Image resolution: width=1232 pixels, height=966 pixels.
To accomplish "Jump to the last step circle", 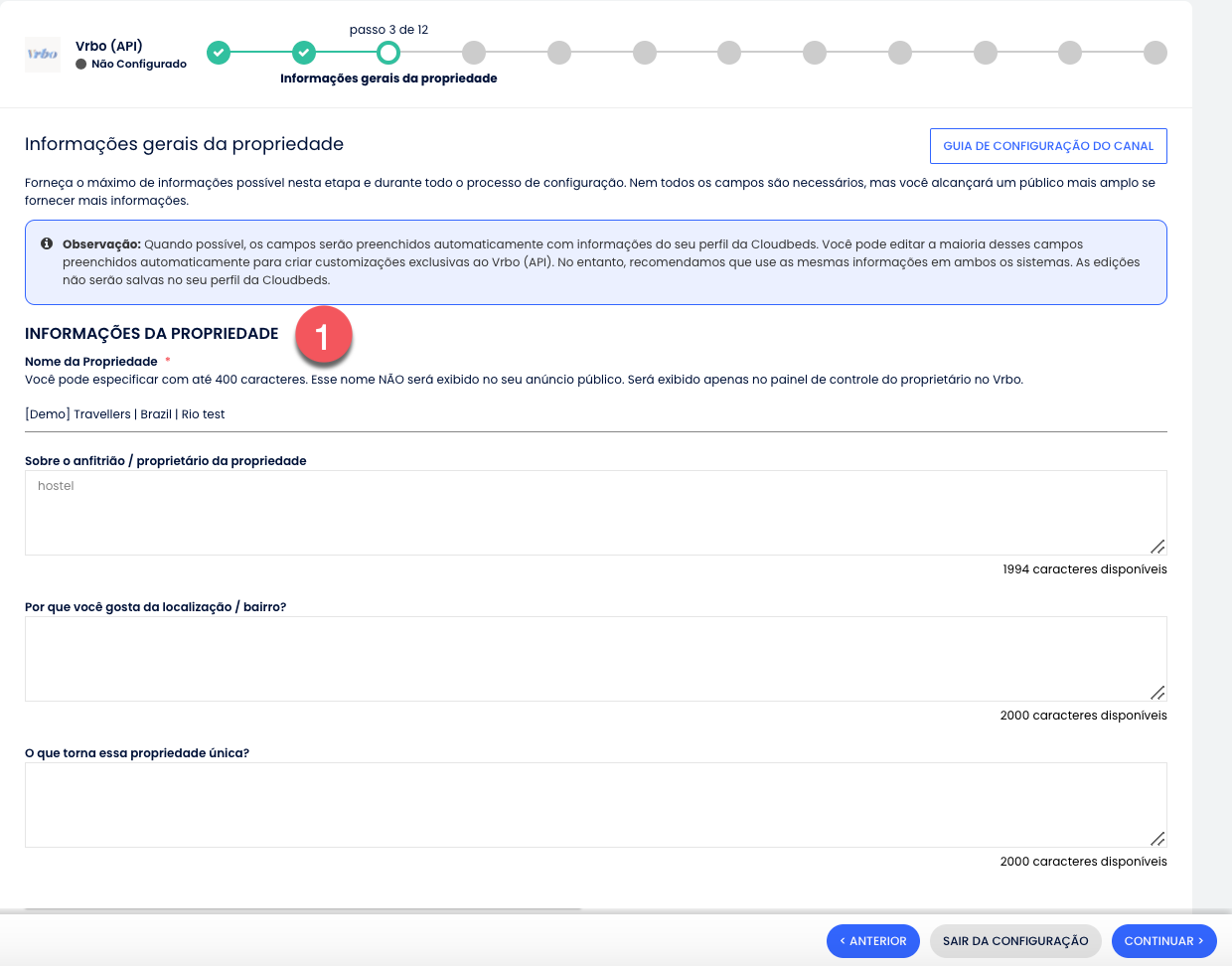I will click(x=1155, y=53).
